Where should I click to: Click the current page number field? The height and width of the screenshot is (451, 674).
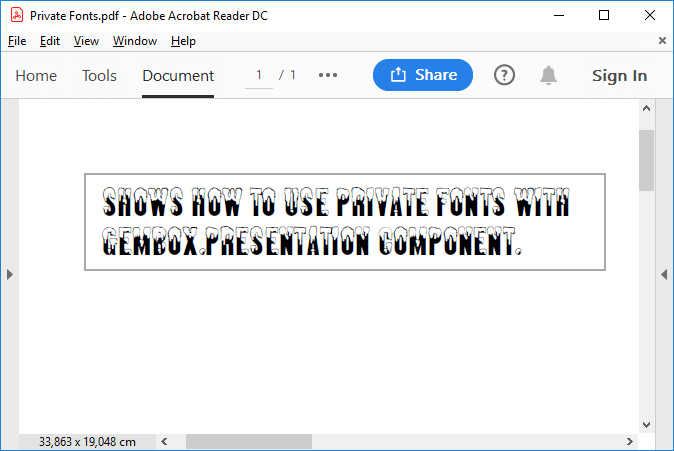click(259, 76)
